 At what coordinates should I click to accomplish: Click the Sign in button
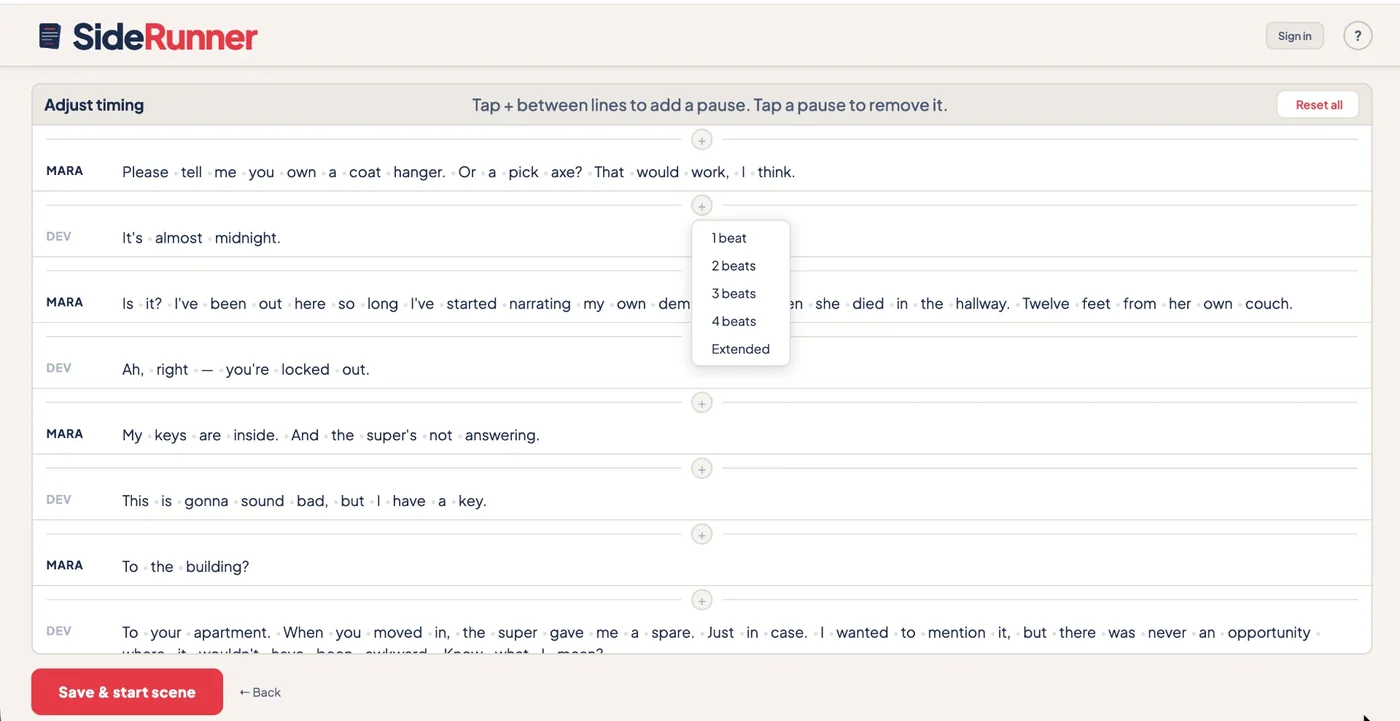[1294, 36]
